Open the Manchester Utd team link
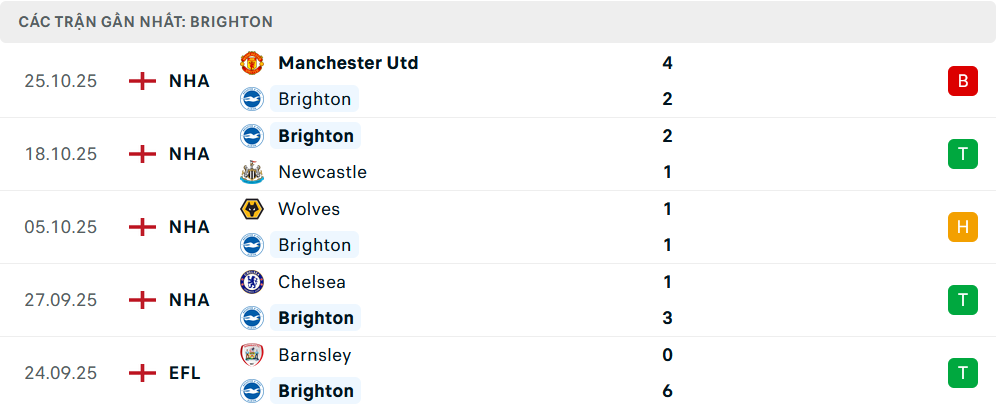 (348, 63)
